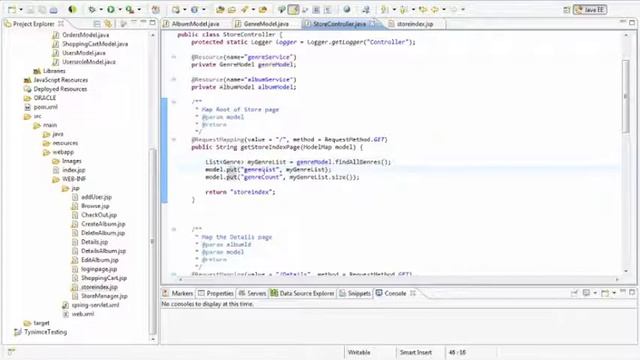Click the Debug bug icon

click(92, 9)
